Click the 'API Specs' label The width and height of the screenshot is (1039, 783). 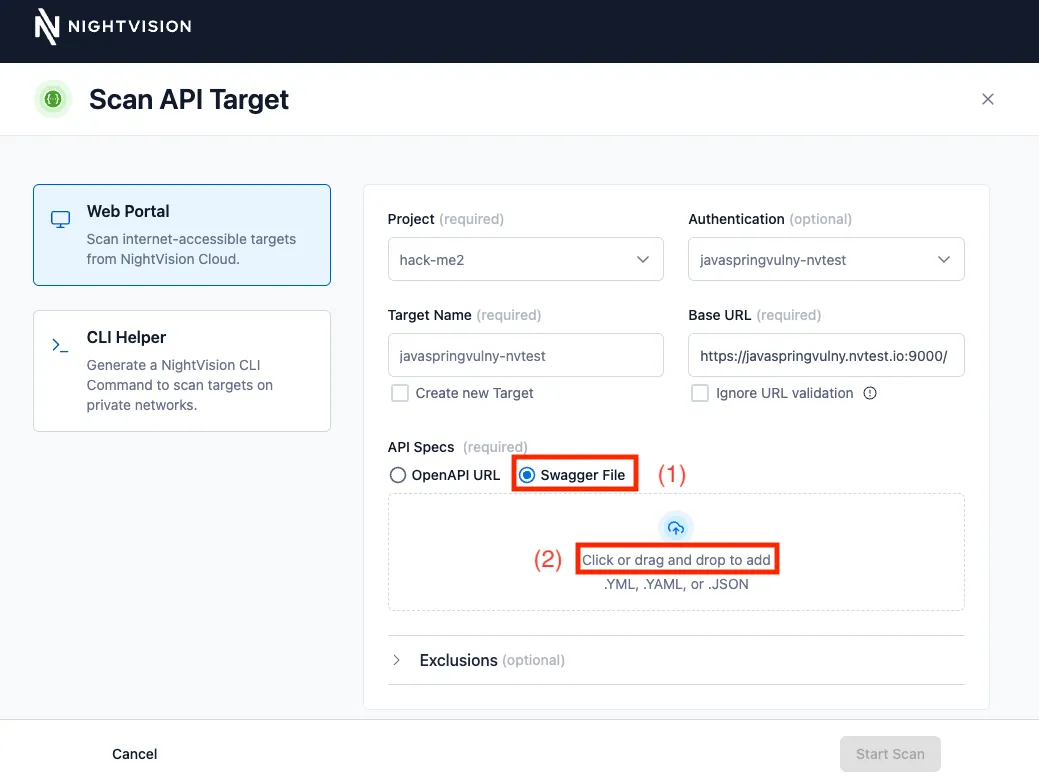tap(421, 447)
